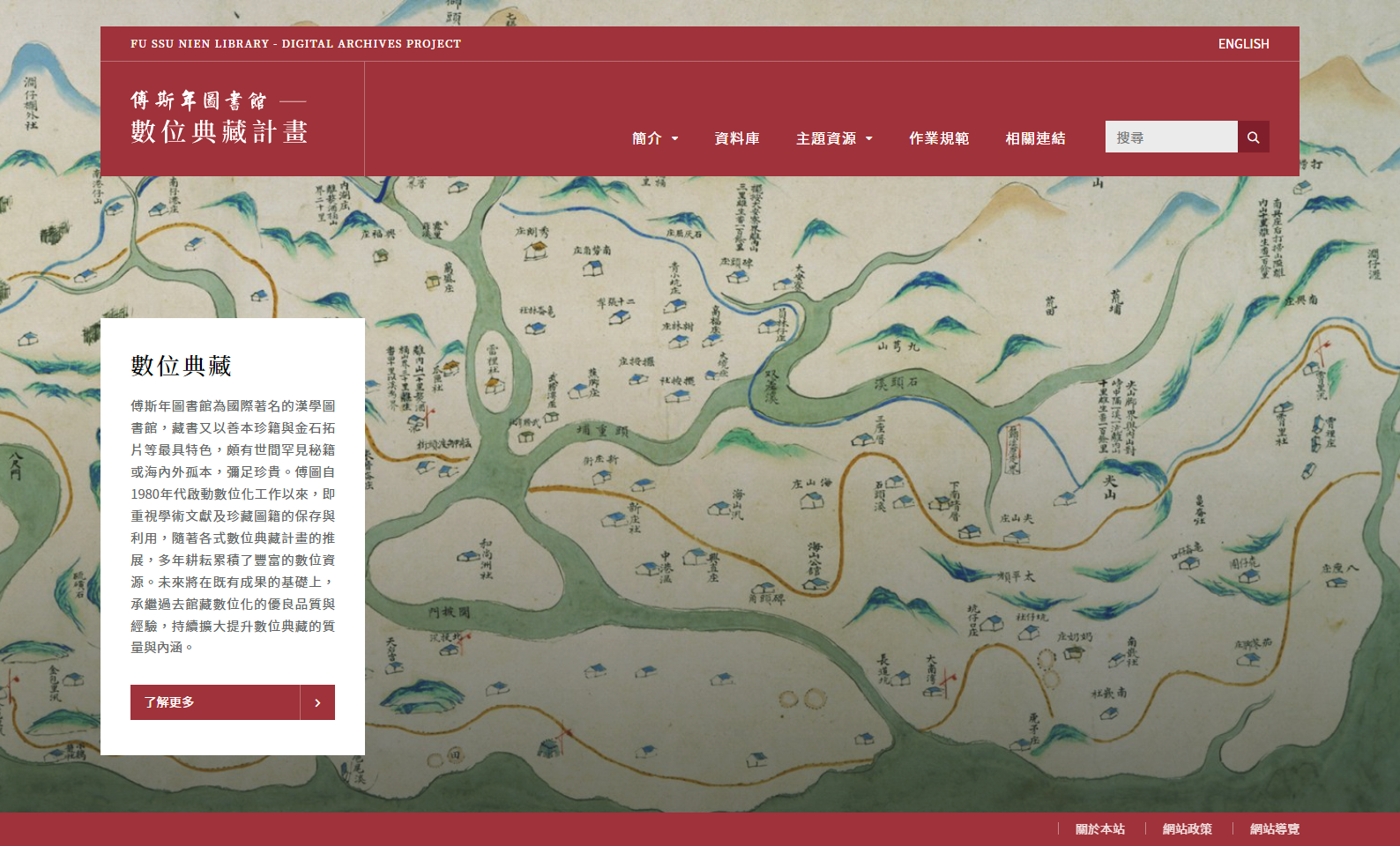Open 關於本站 footer link
Image resolution: width=1400 pixels, height=846 pixels.
1099,829
